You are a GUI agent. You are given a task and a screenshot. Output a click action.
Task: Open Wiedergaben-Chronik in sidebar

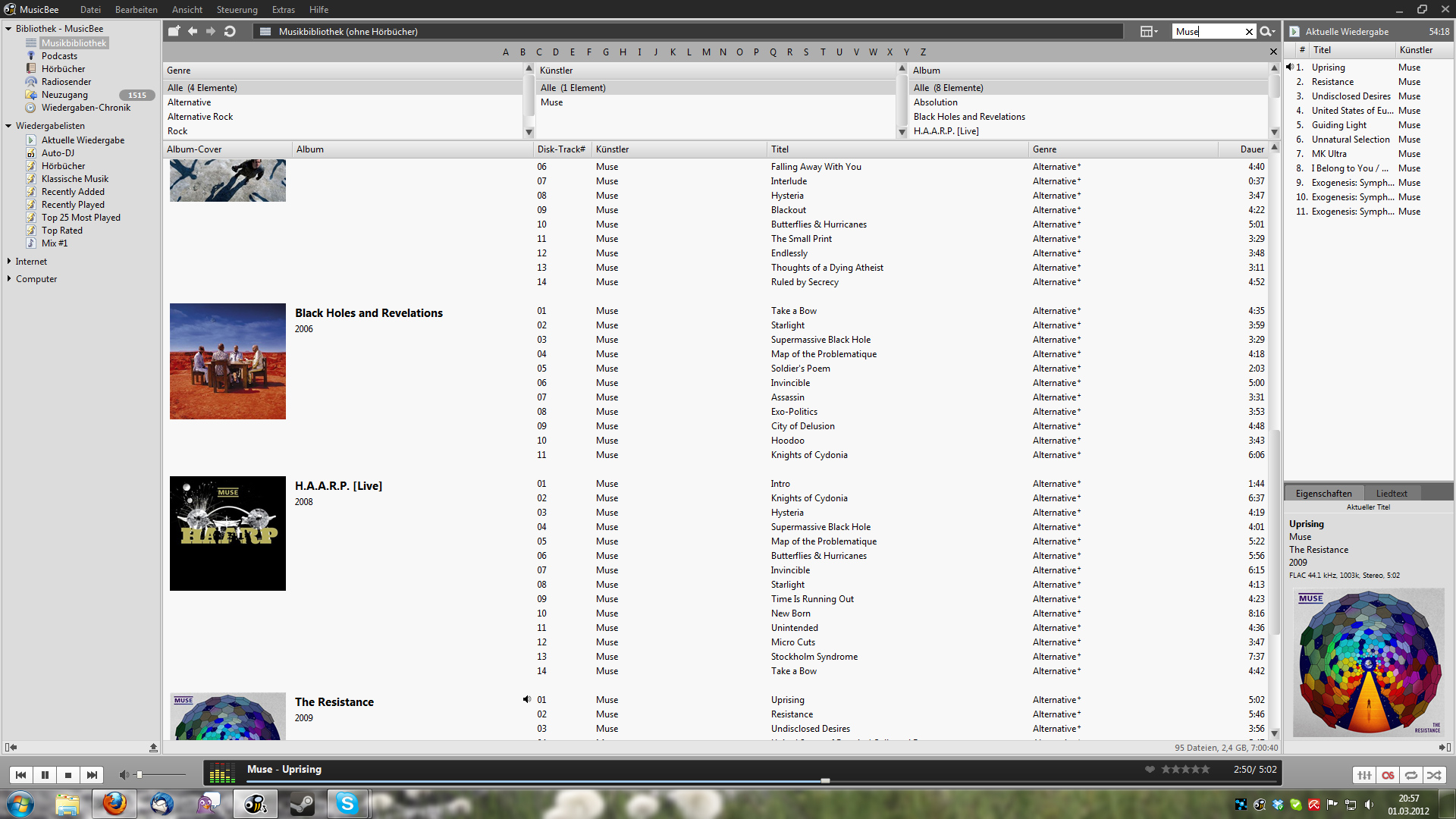coord(86,108)
